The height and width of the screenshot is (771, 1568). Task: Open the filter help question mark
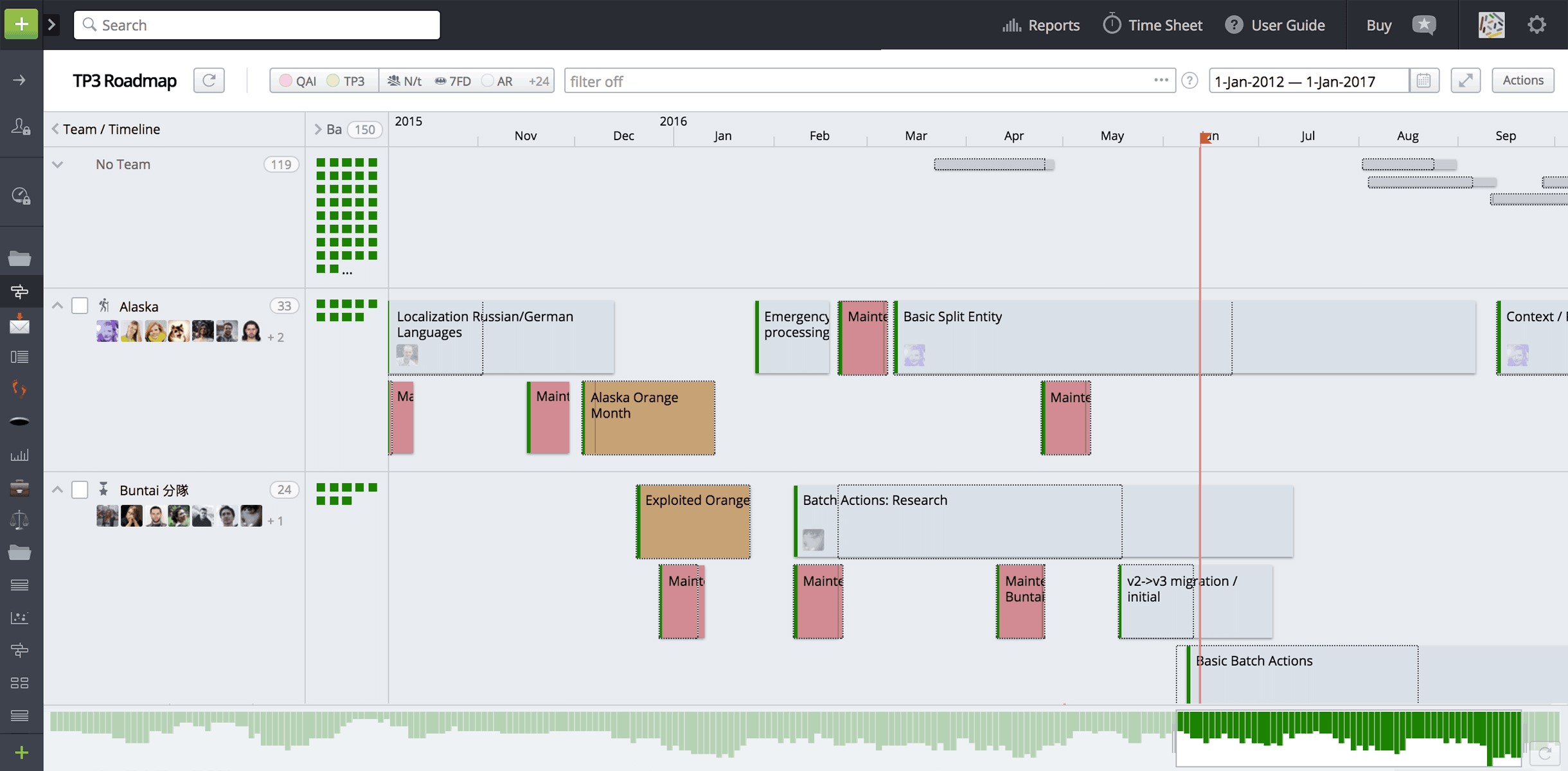[1189, 80]
